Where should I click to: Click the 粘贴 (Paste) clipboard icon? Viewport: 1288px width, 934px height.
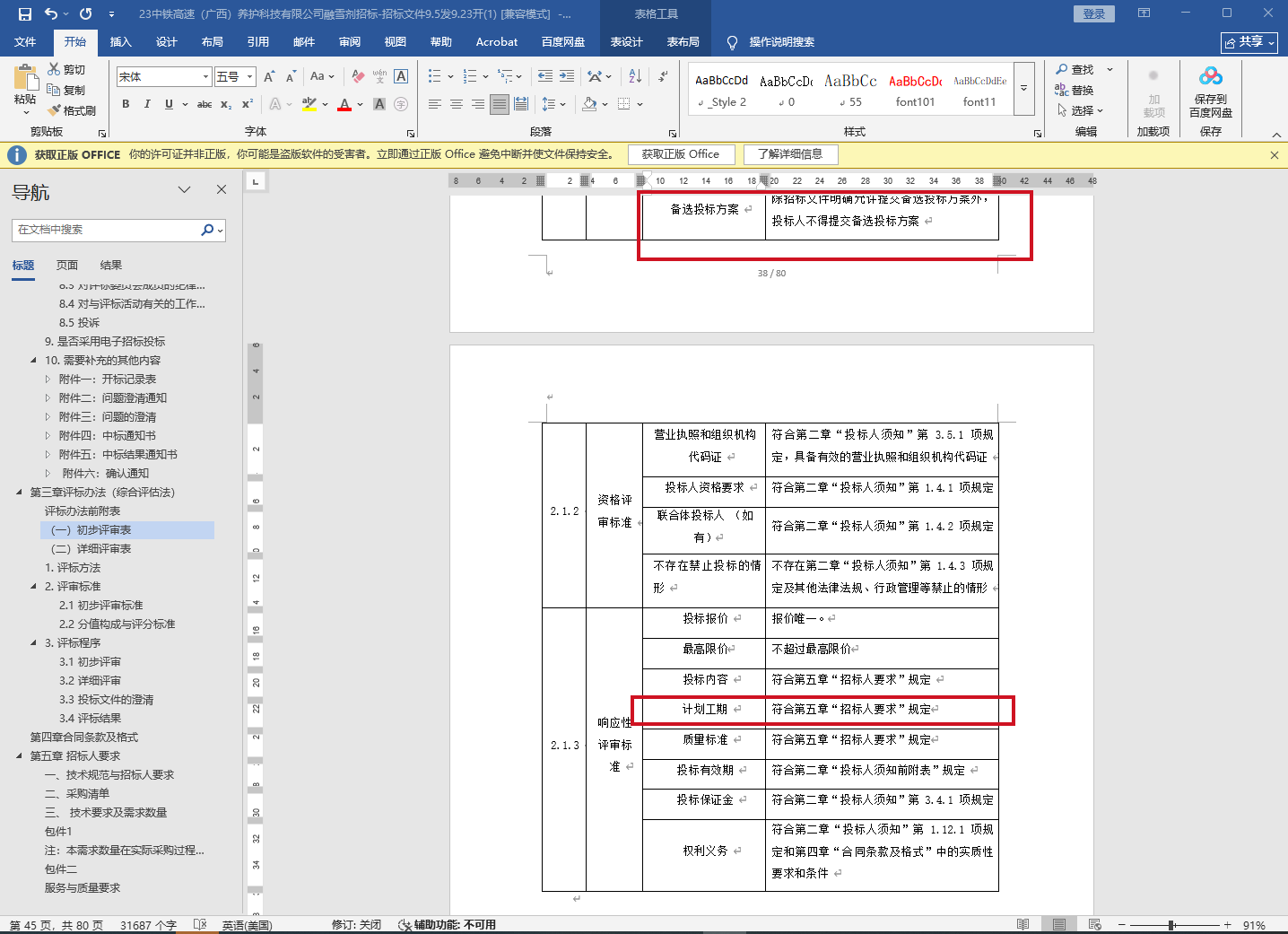pos(25,78)
